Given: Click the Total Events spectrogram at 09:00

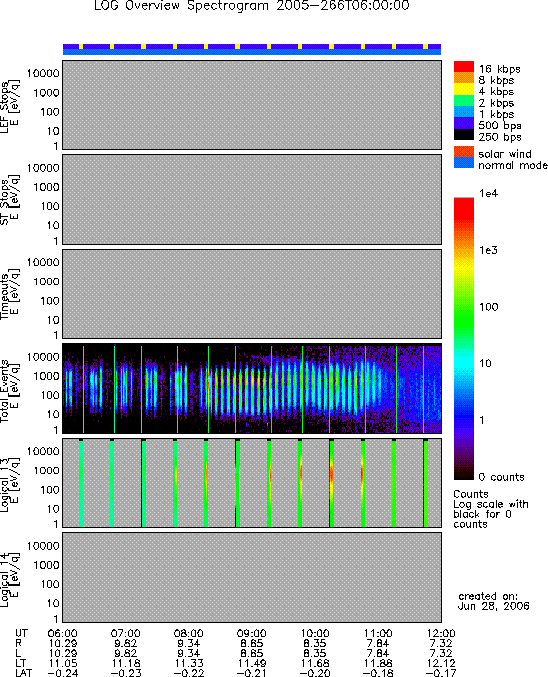Looking at the screenshot, I should point(252,389).
